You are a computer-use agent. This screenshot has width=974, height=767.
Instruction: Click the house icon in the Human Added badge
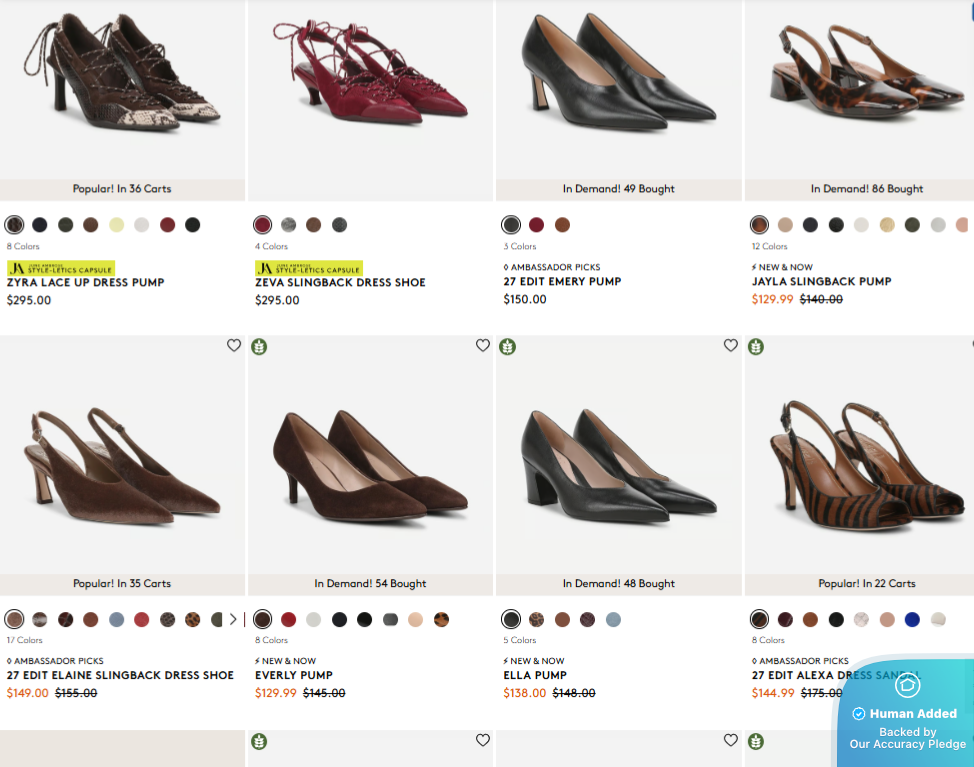908,685
